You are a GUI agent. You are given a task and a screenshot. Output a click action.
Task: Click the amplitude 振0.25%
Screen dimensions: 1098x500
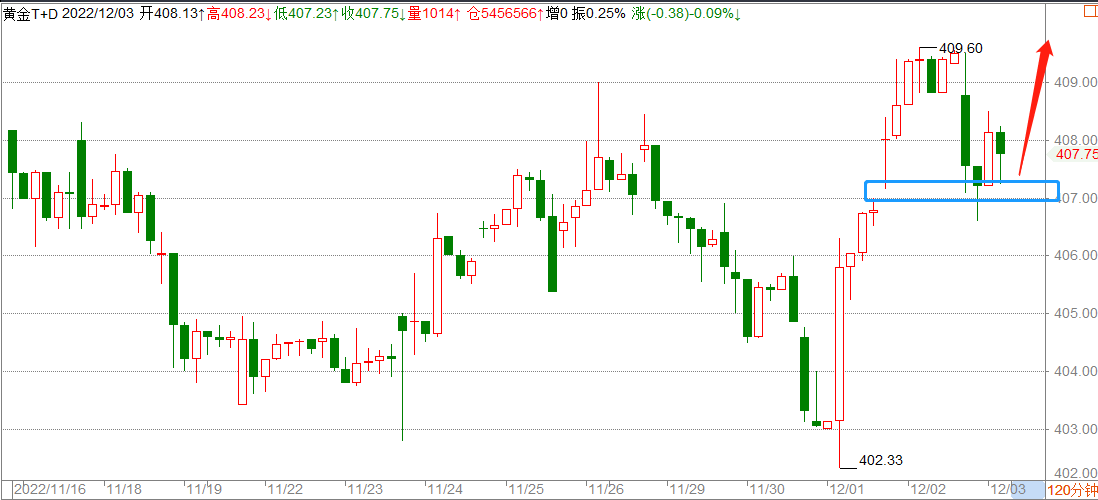click(x=599, y=15)
